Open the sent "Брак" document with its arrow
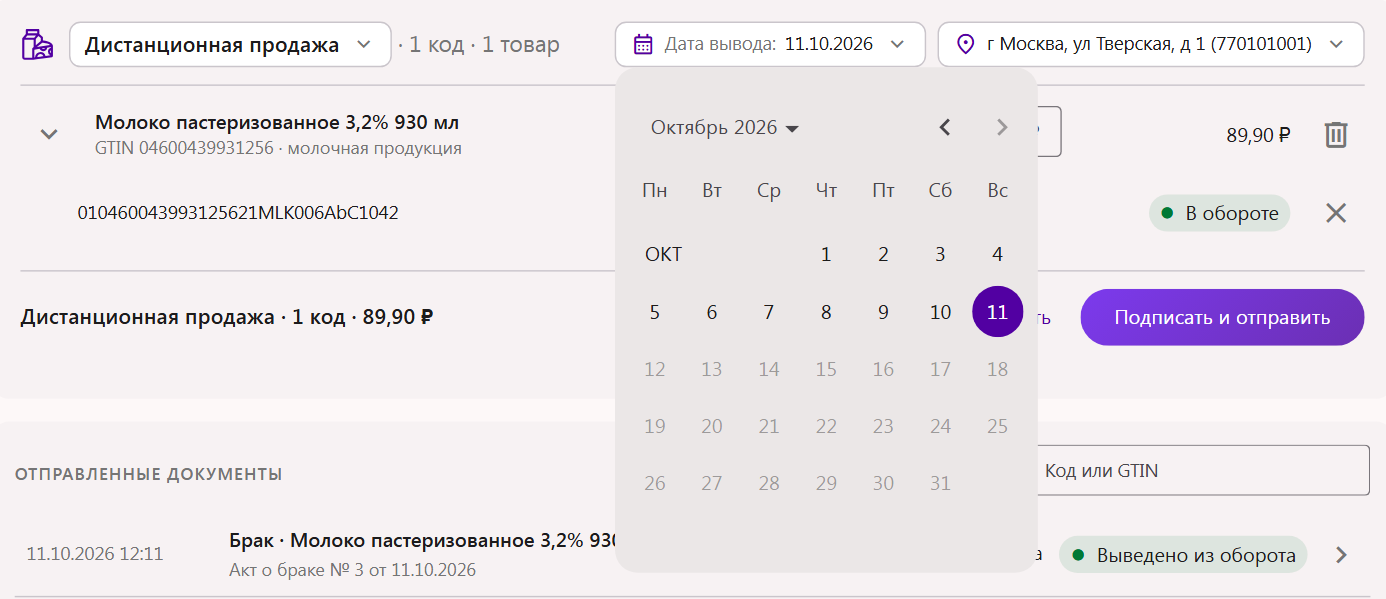Viewport: 1386px width, 599px height. (x=1342, y=555)
